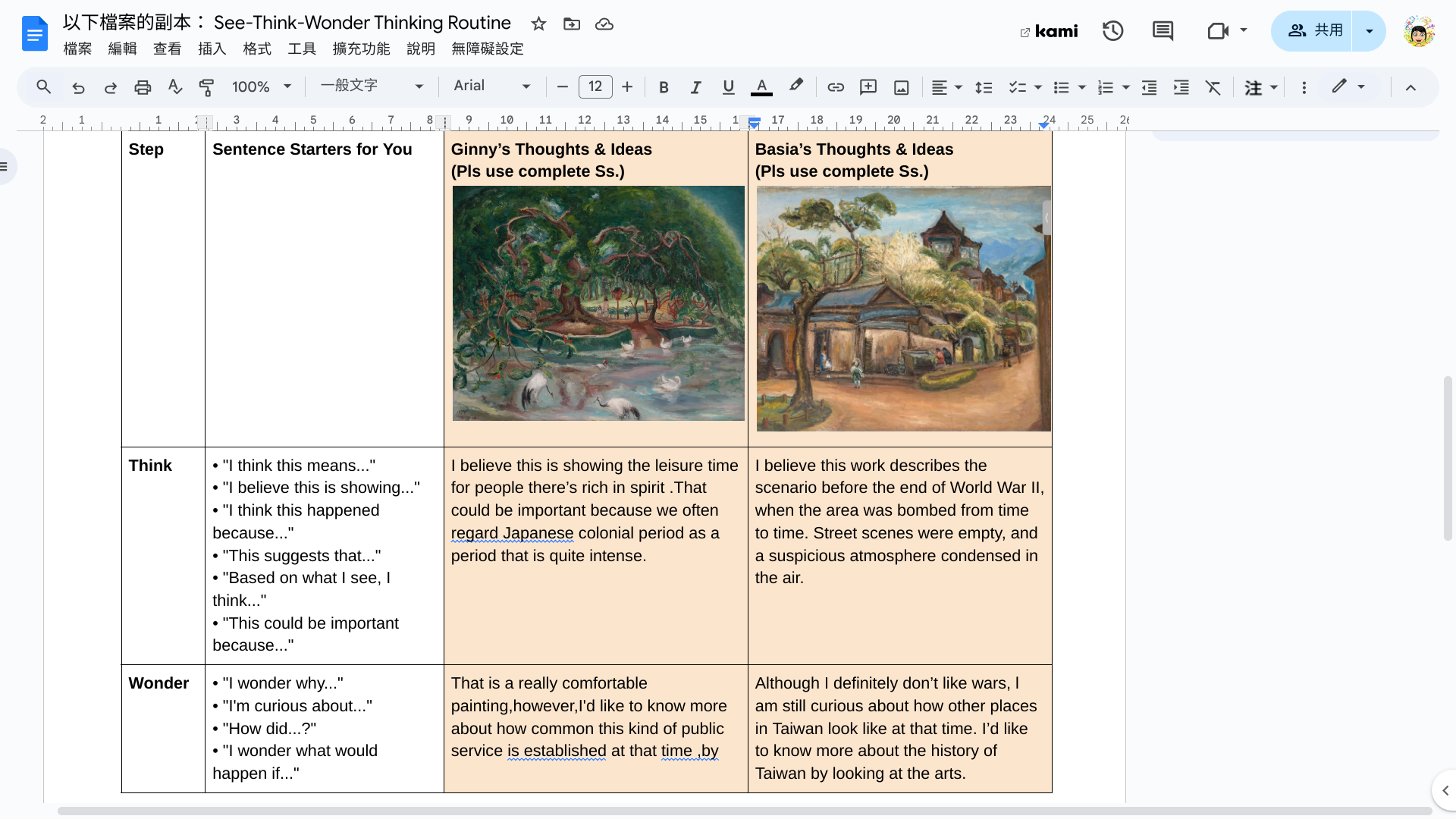Open version history clock icon

click(1112, 31)
